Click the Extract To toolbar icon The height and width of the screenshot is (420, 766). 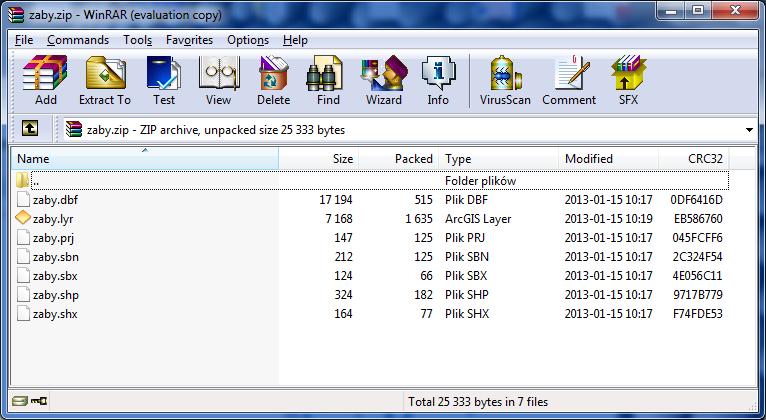105,81
